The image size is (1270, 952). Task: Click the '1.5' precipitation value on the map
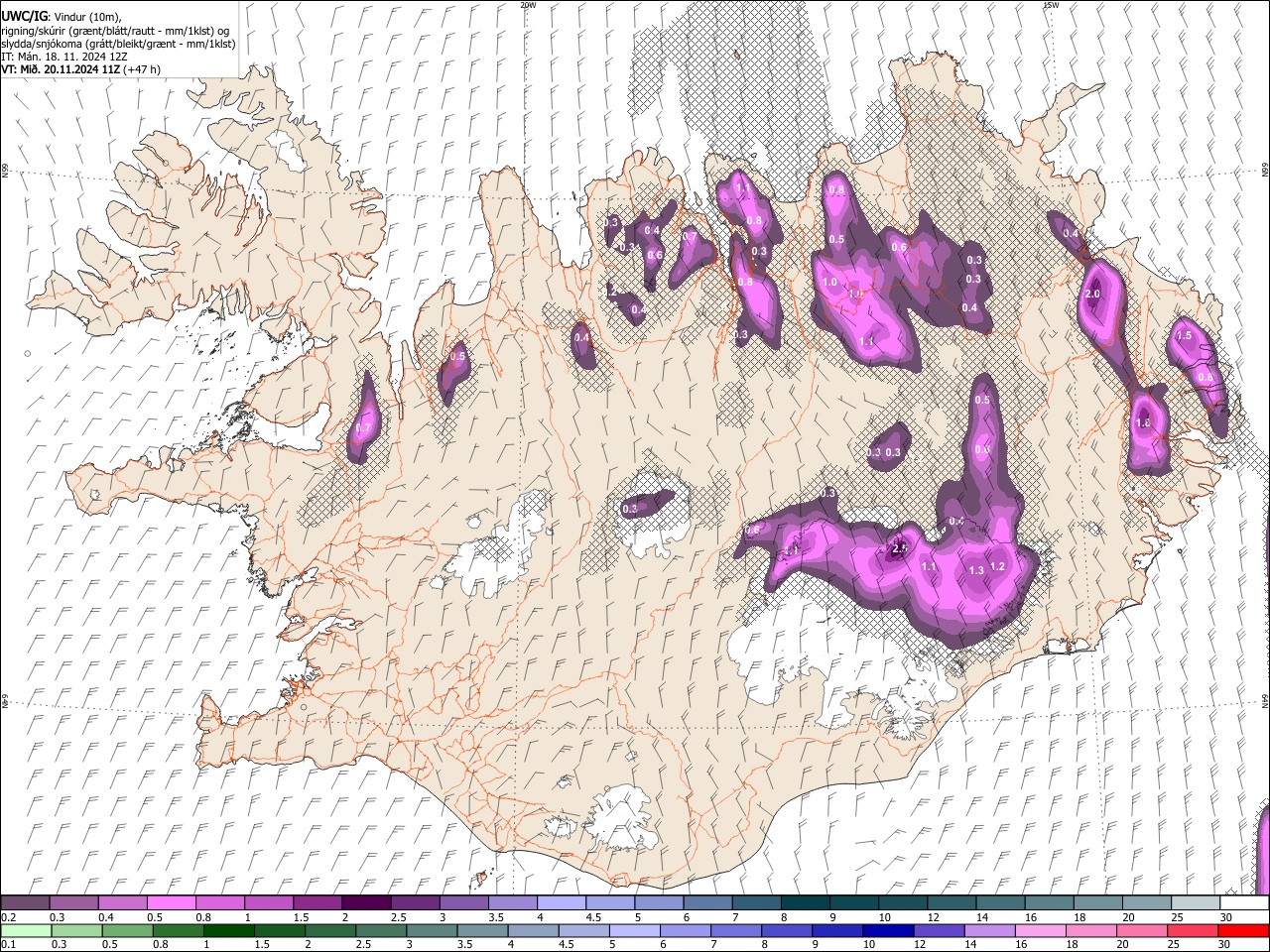[1184, 336]
